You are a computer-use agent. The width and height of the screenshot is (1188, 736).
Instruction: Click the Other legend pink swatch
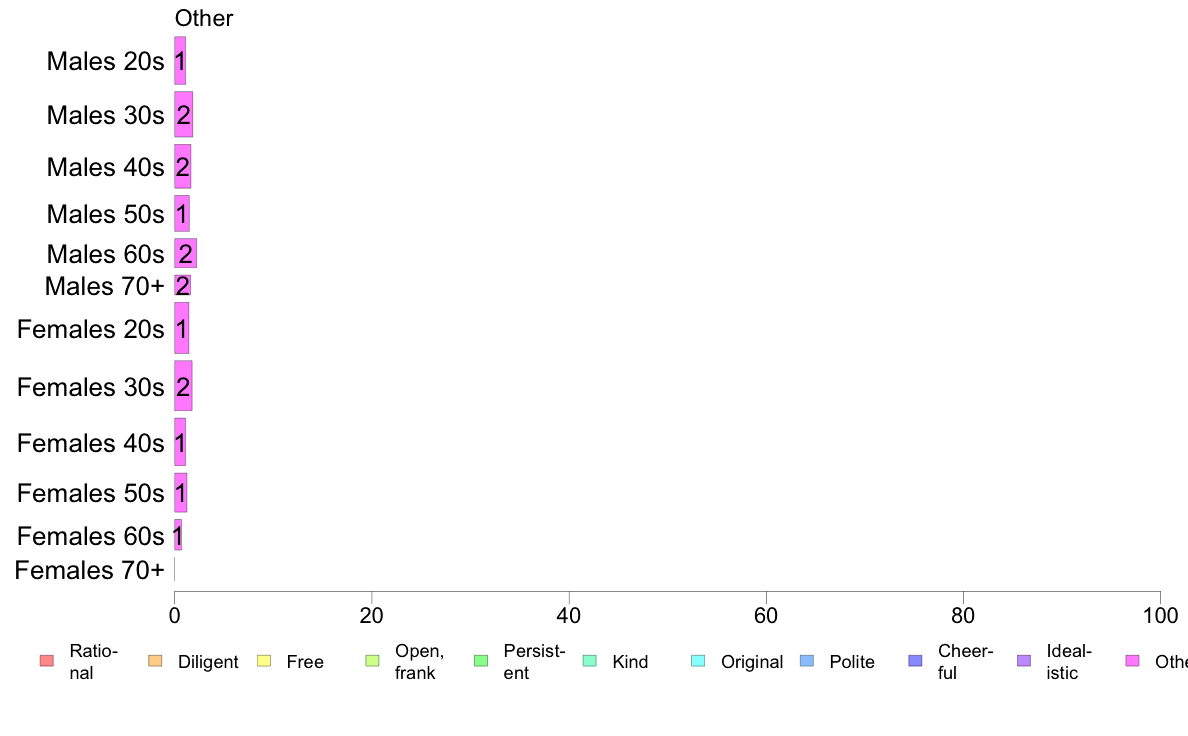point(1133,661)
